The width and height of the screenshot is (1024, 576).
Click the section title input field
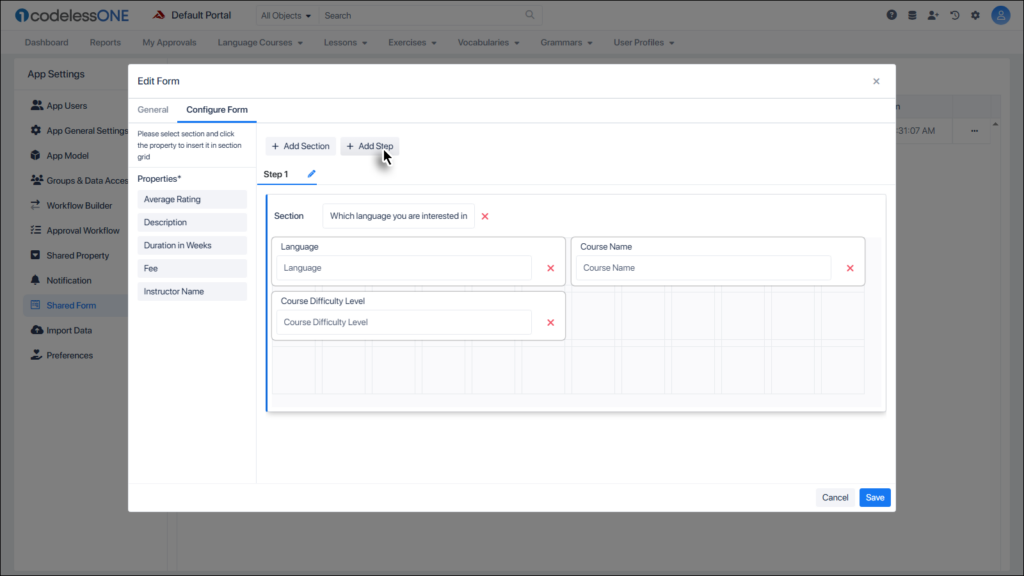tap(398, 216)
